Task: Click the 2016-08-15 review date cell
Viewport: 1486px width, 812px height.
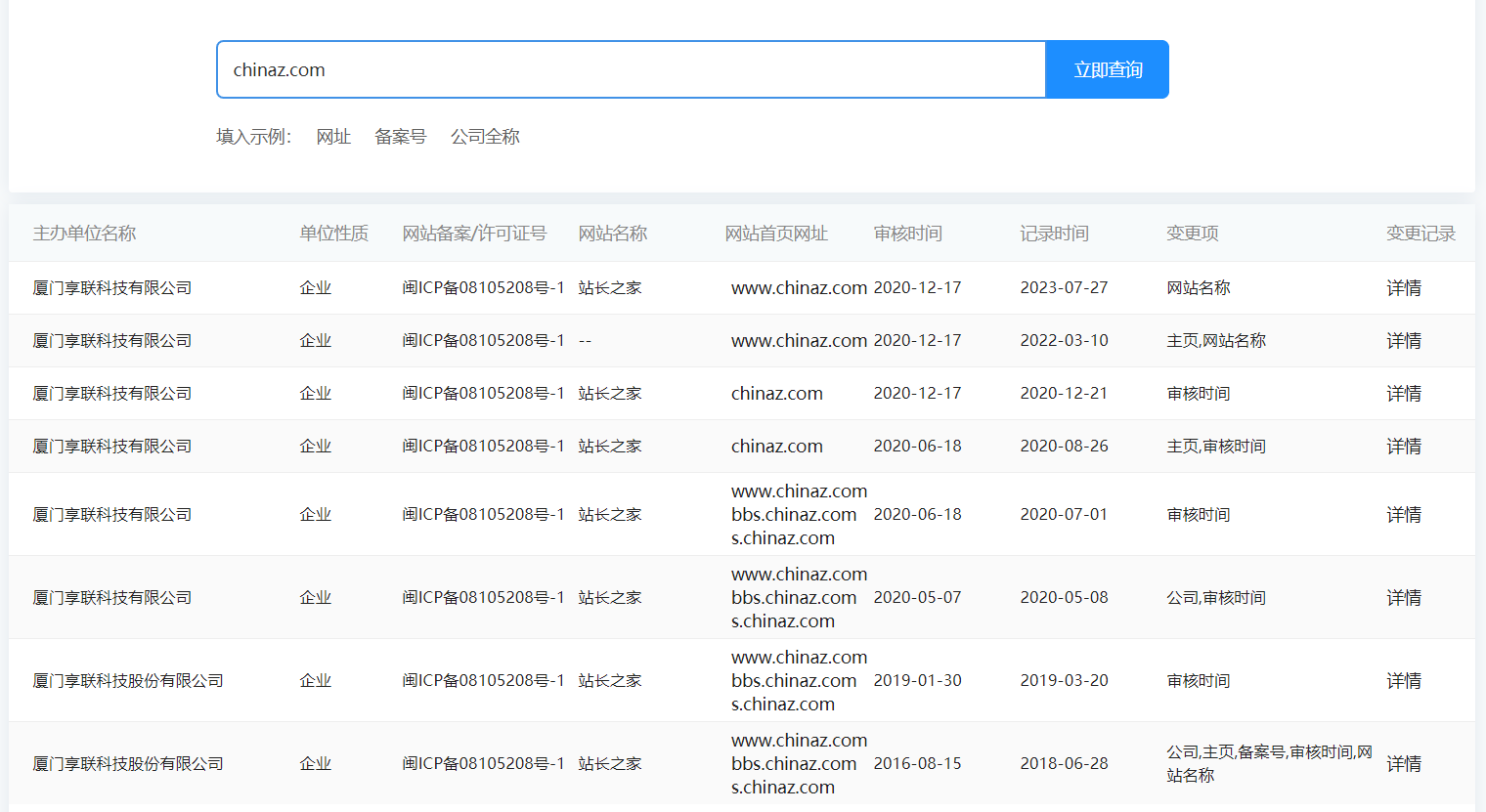Action: (917, 764)
